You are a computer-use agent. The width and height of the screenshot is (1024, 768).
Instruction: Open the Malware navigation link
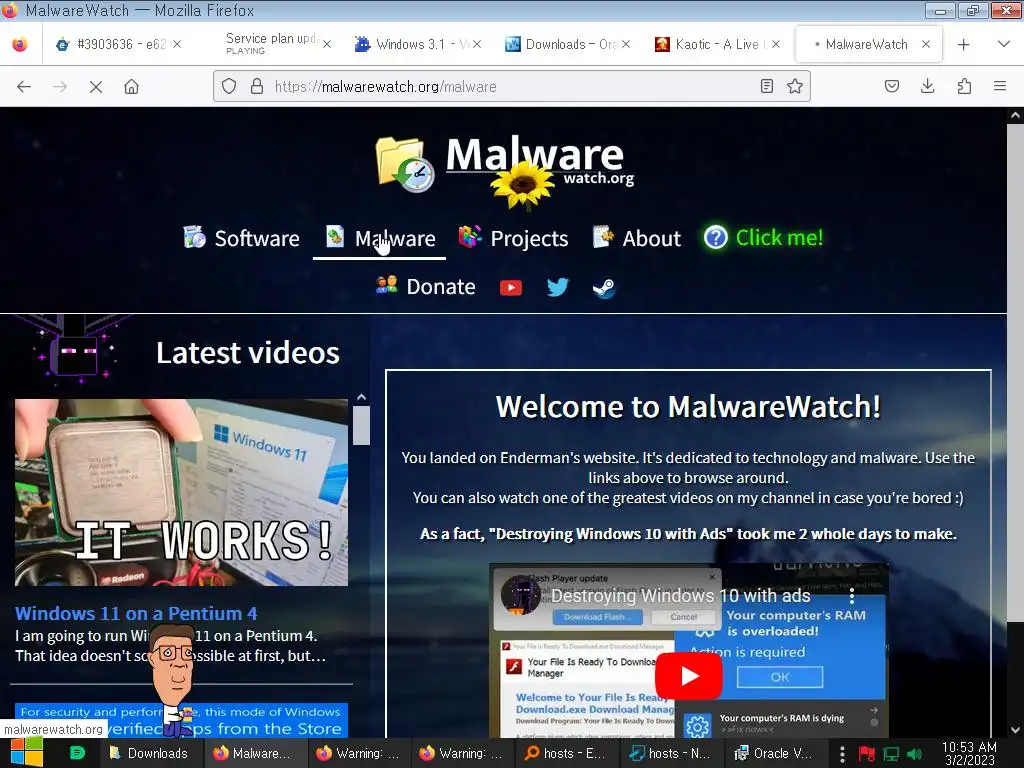[379, 238]
